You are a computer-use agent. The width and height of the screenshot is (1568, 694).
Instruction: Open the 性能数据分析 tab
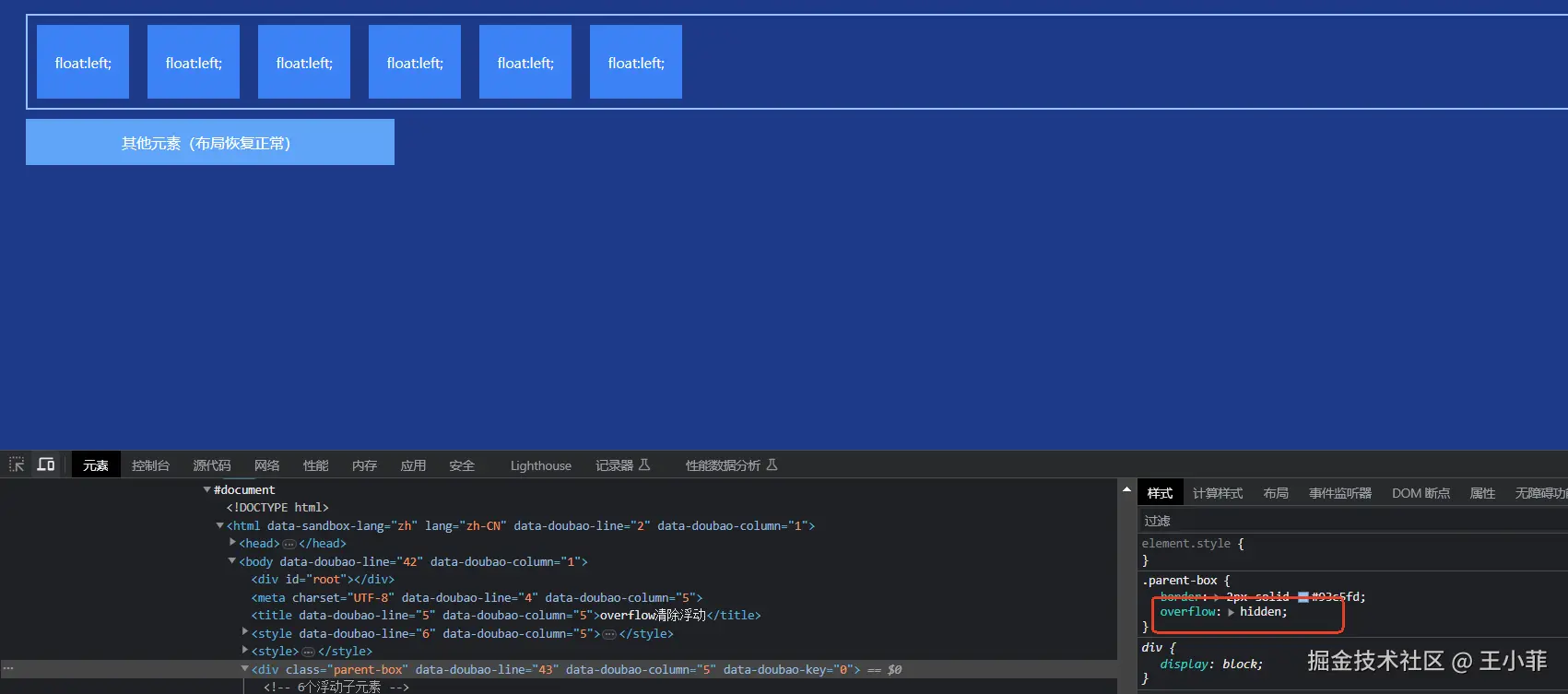[x=731, y=465]
